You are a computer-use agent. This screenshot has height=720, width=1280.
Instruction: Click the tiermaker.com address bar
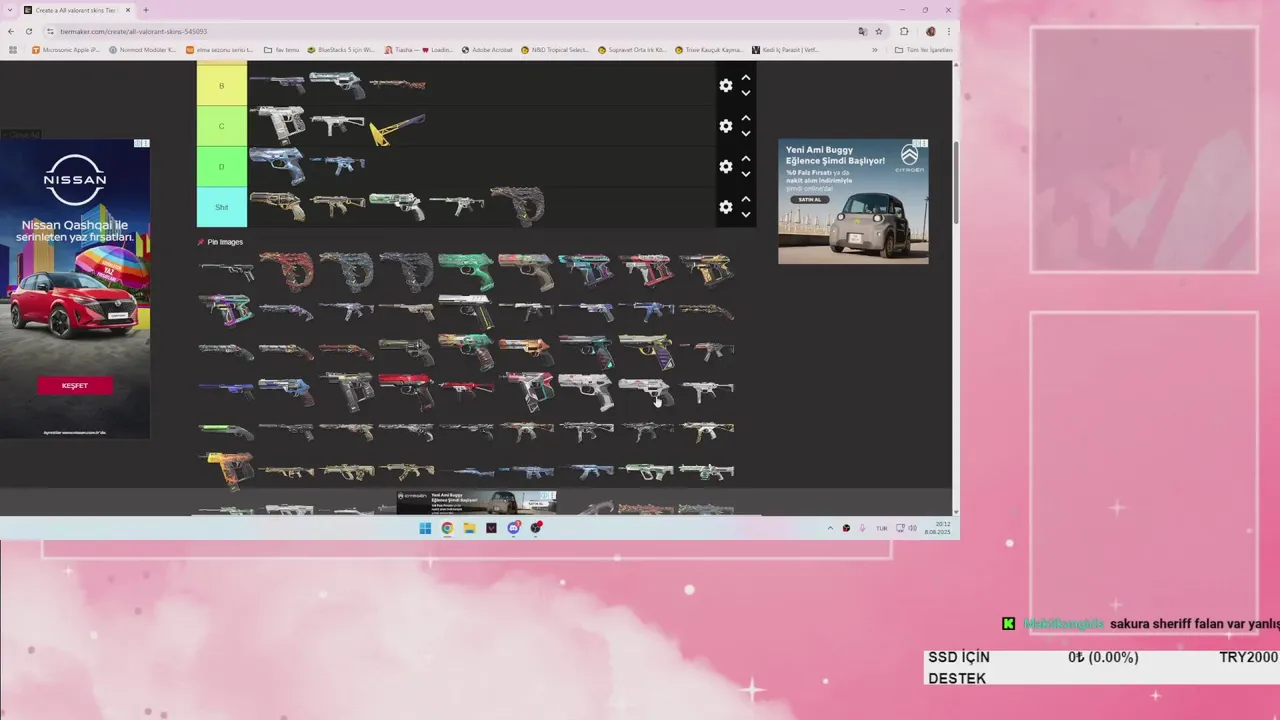click(x=450, y=31)
